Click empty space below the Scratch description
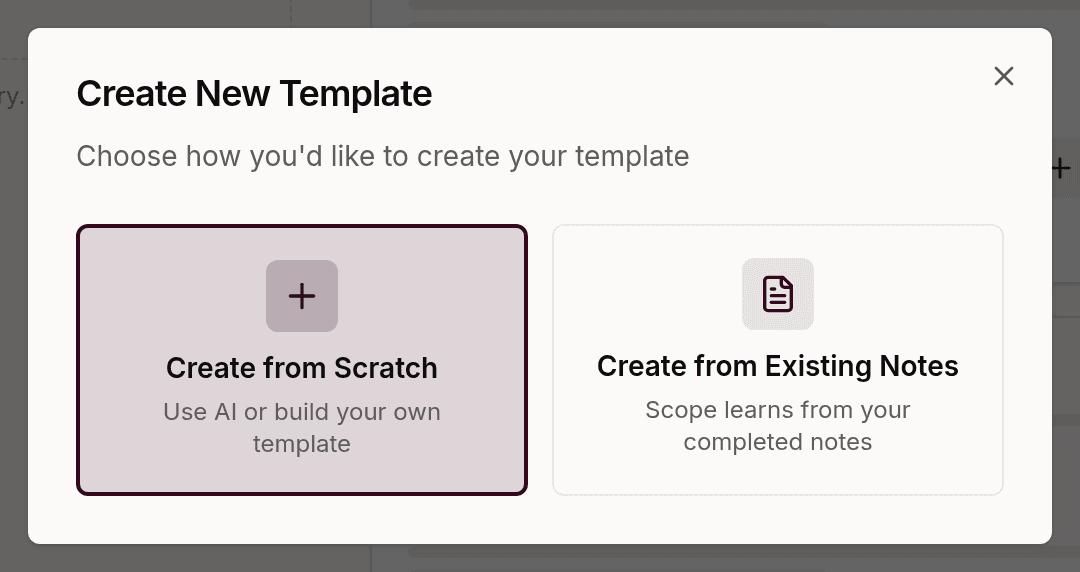 pyautogui.click(x=302, y=476)
